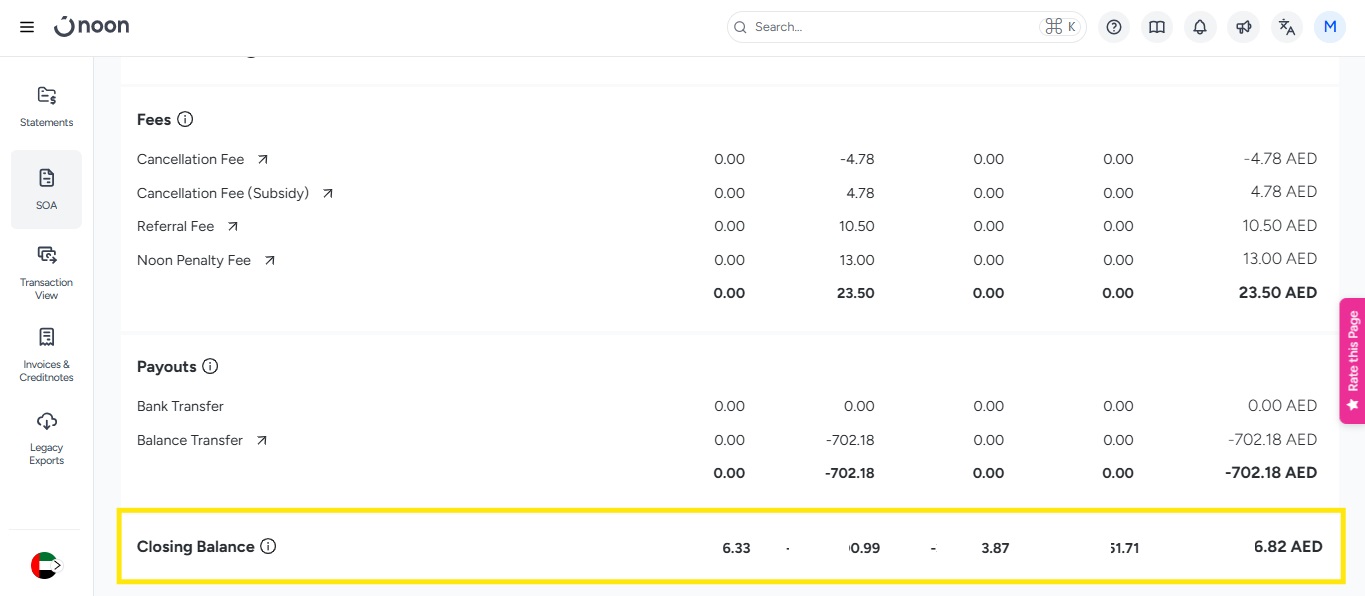
Task: Open Cancellation Fee details arrow link
Action: (x=263, y=159)
